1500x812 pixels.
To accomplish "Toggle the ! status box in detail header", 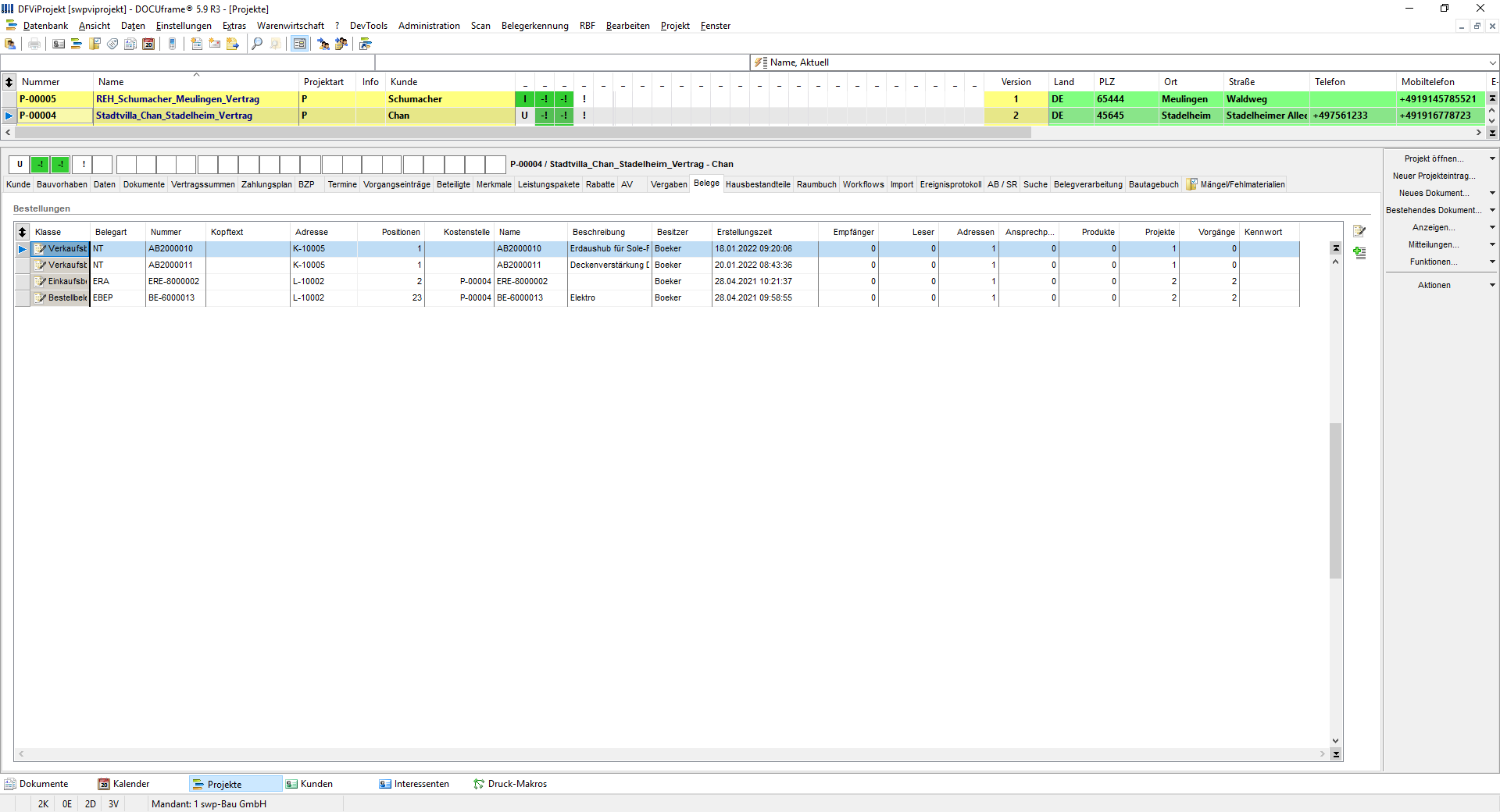I will [83, 164].
